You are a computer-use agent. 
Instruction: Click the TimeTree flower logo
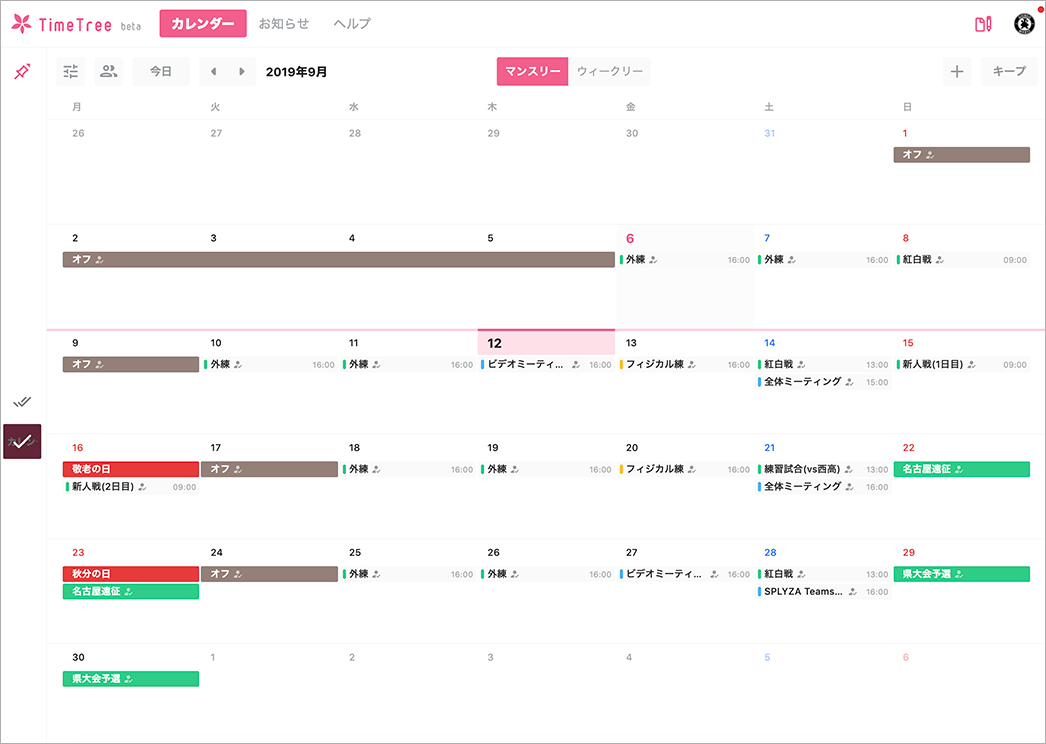22,24
